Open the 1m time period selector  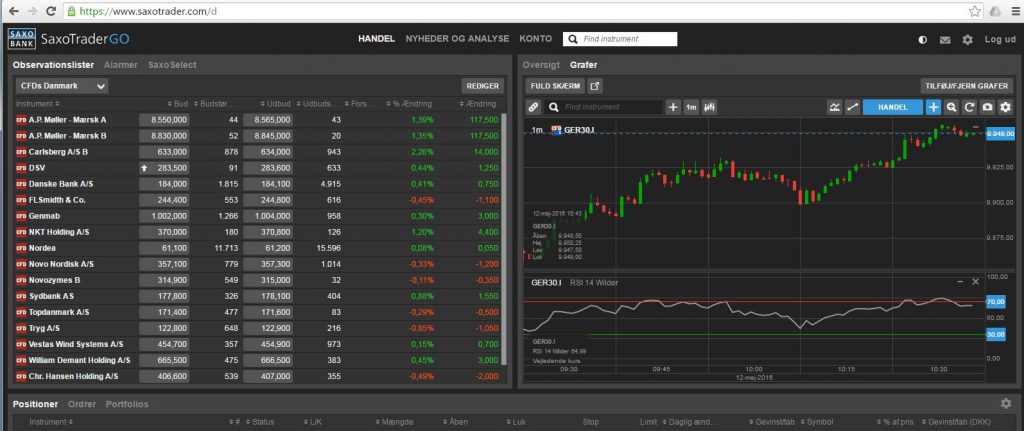691,107
